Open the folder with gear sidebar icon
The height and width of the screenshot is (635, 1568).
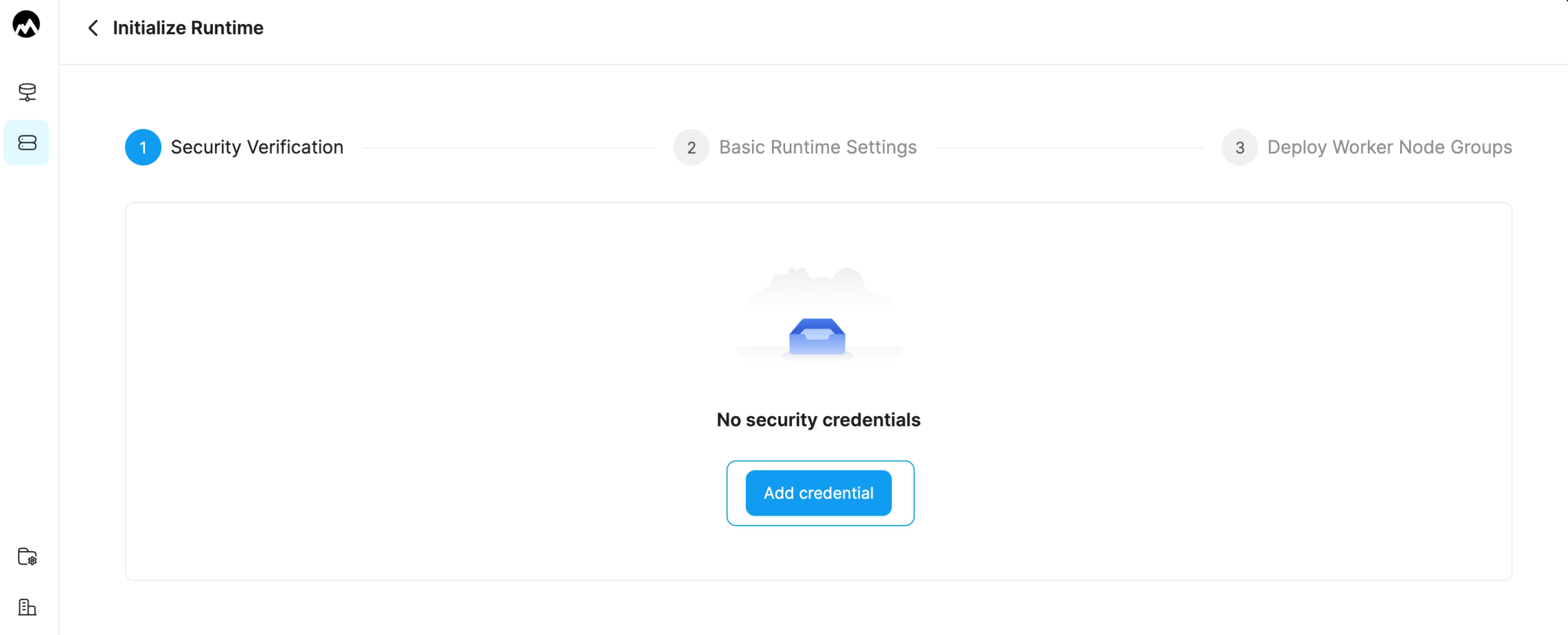point(27,556)
